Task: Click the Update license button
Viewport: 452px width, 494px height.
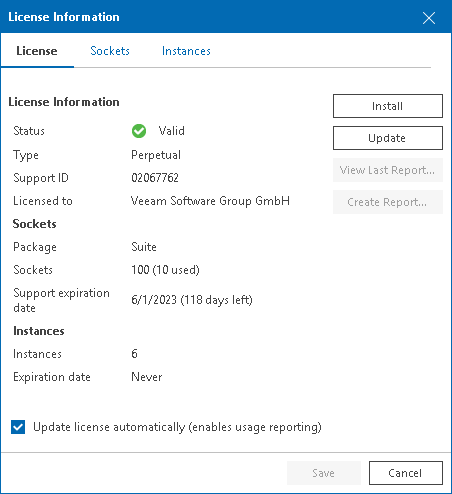Action: tap(388, 138)
